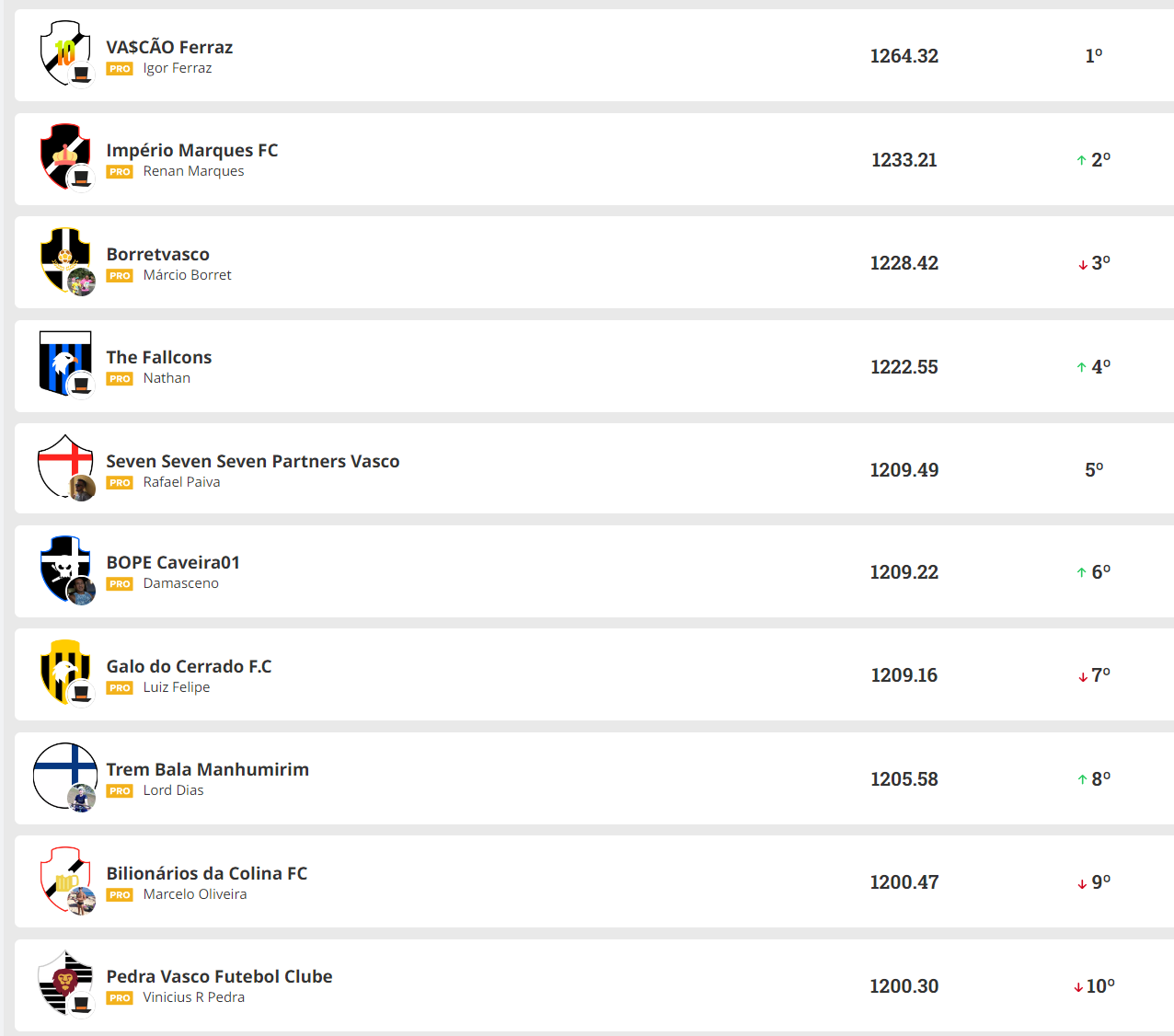This screenshot has width=1174, height=1036.
Task: Click the Império Marques FC shield icon
Action: tap(64, 155)
